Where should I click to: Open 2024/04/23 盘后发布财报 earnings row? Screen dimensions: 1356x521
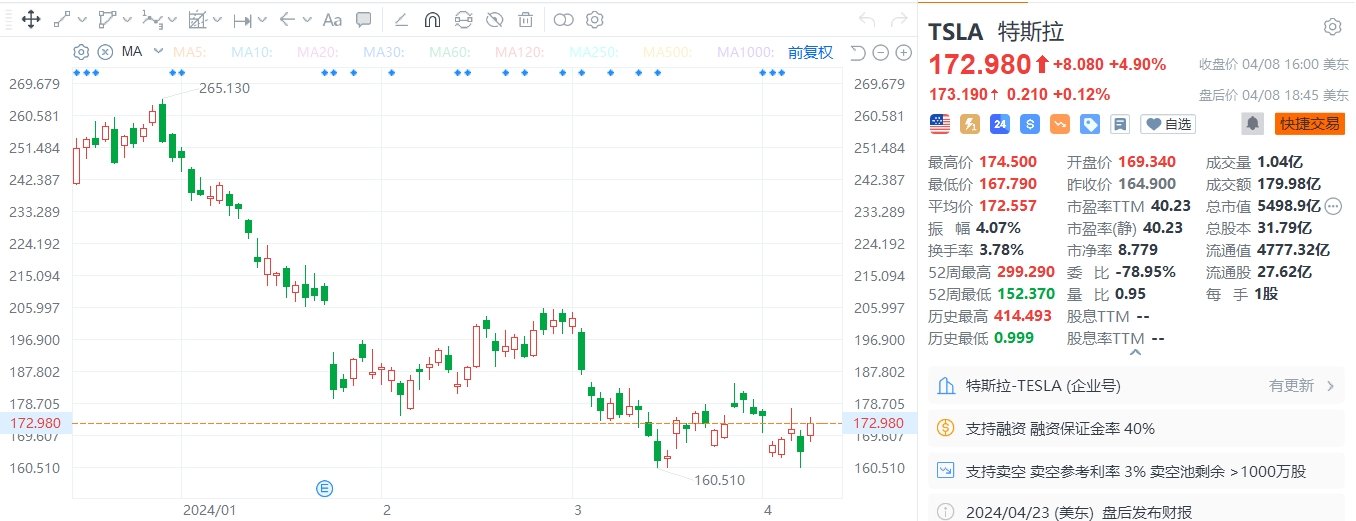(1136, 509)
